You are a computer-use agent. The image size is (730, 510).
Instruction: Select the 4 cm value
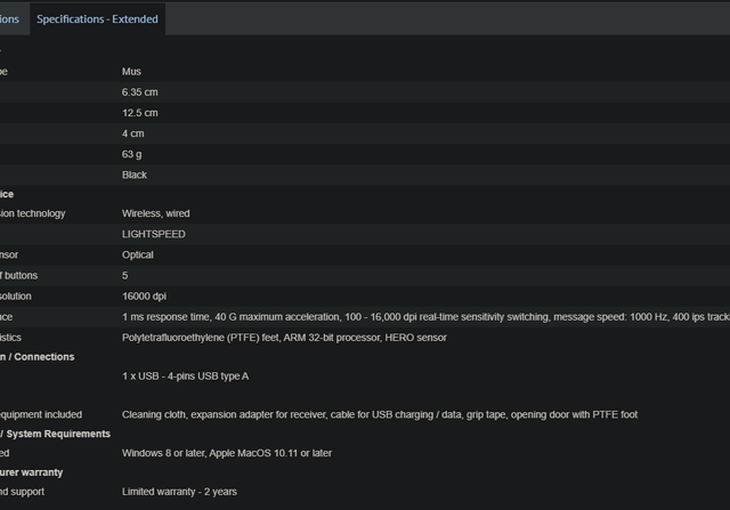pyautogui.click(x=133, y=134)
